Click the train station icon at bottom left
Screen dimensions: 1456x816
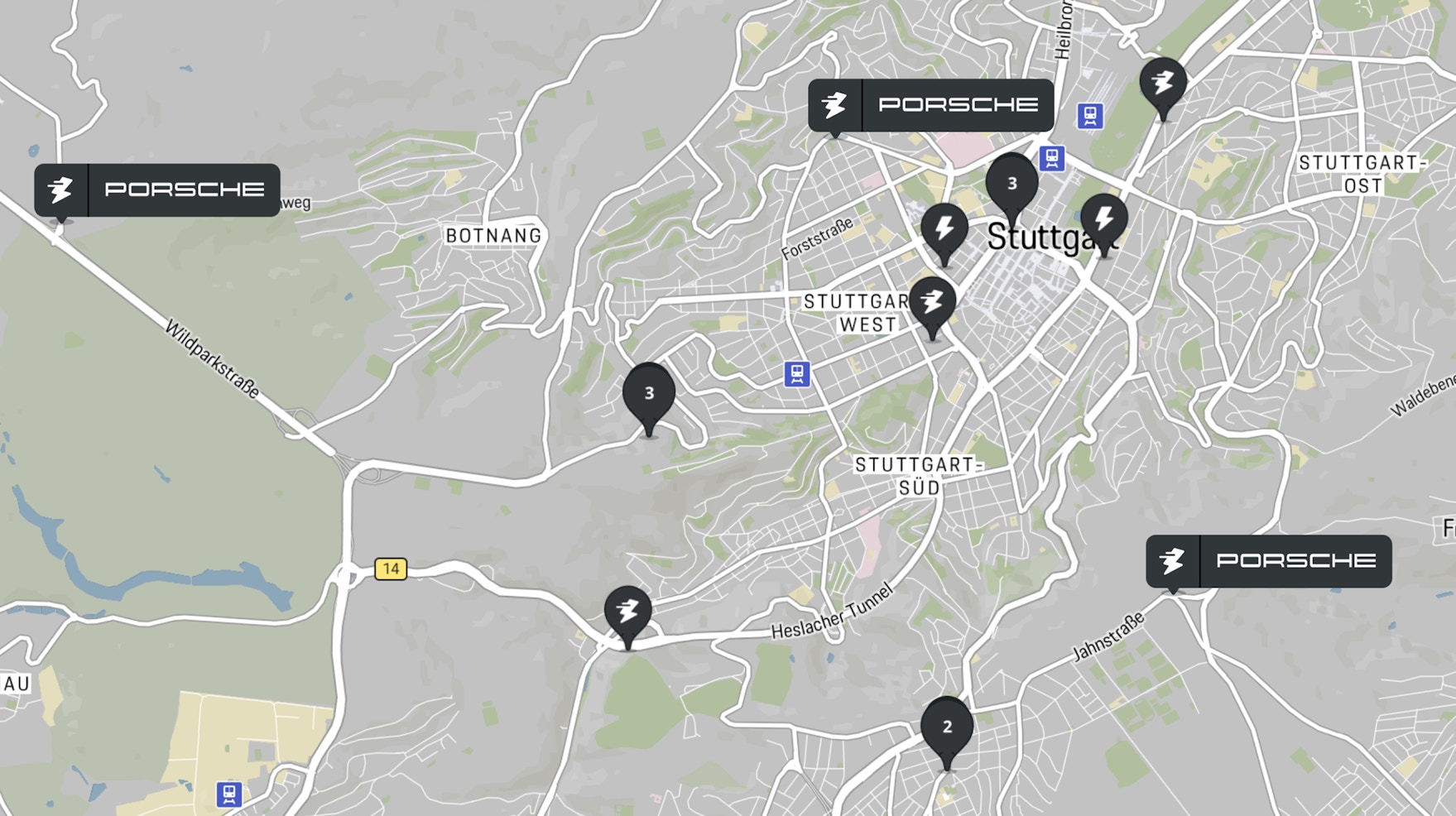tap(229, 794)
